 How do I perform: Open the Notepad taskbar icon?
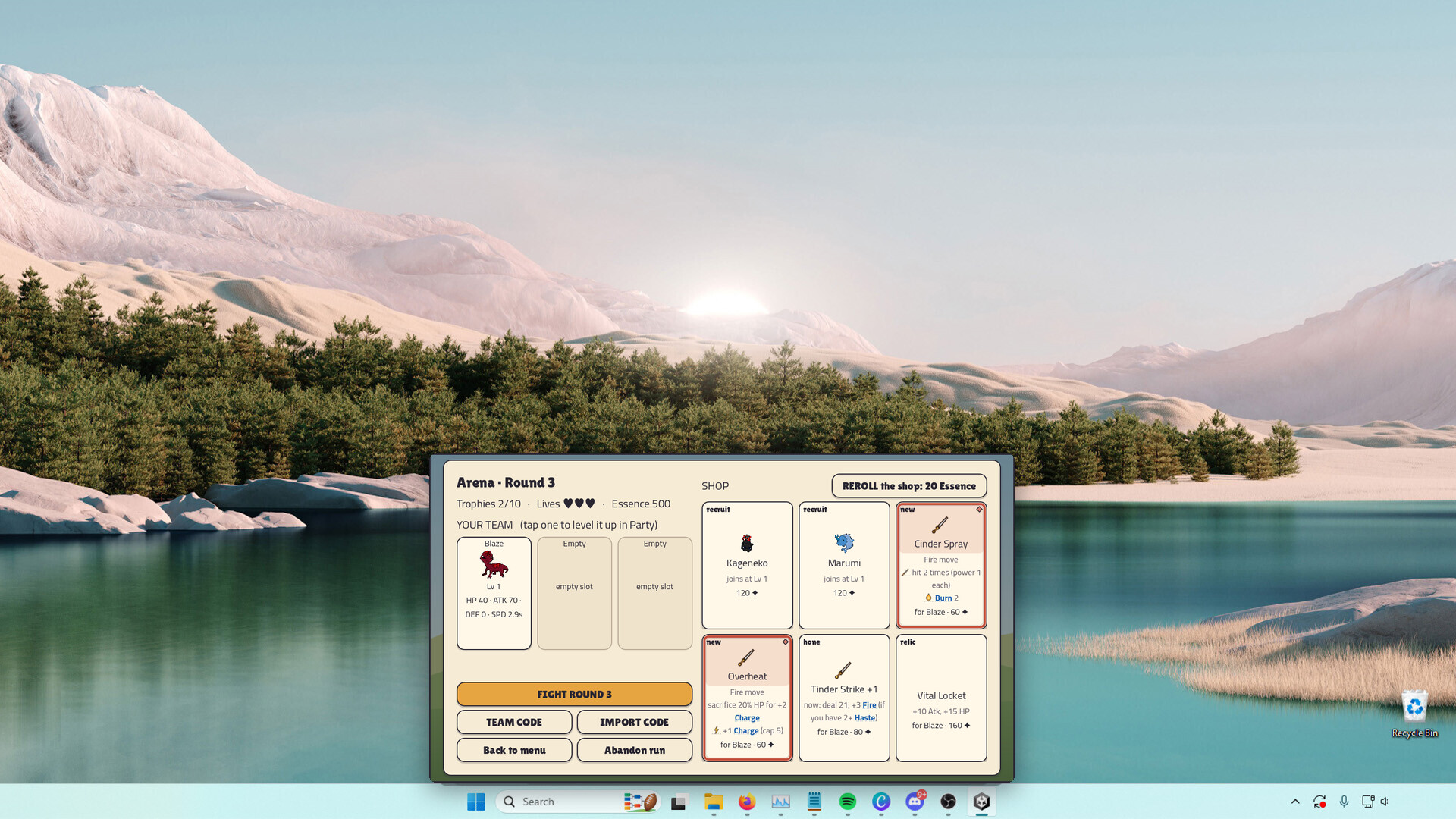(814, 802)
